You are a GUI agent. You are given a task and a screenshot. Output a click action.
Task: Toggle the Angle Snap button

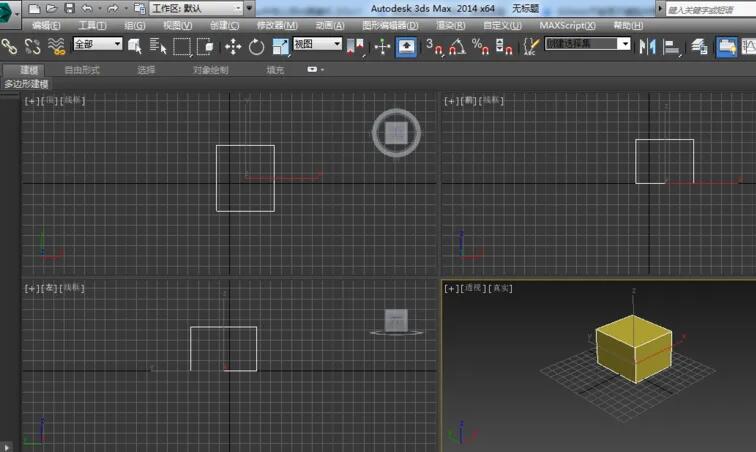pyautogui.click(x=456, y=46)
